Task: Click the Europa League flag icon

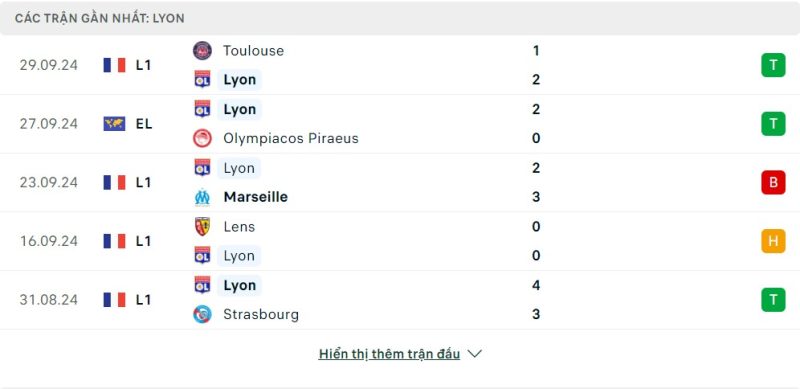Action: pyautogui.click(x=114, y=124)
